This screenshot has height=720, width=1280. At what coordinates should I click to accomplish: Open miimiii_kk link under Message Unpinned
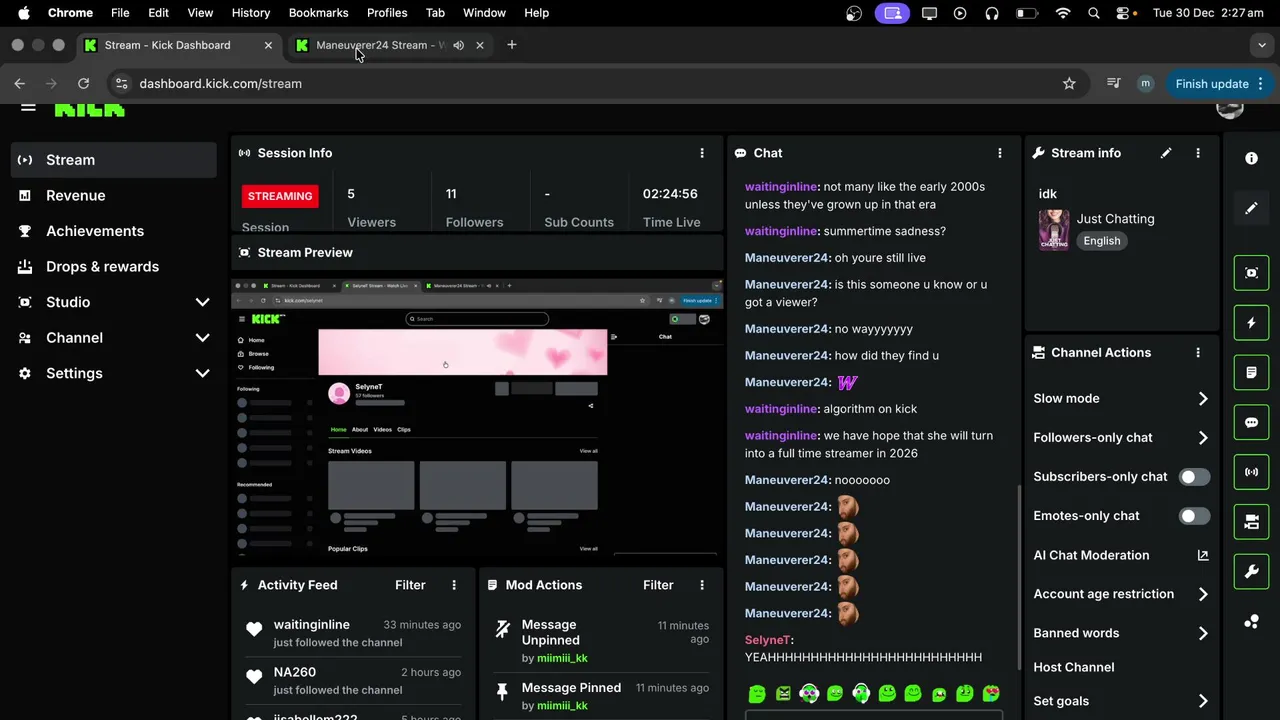[x=562, y=658]
